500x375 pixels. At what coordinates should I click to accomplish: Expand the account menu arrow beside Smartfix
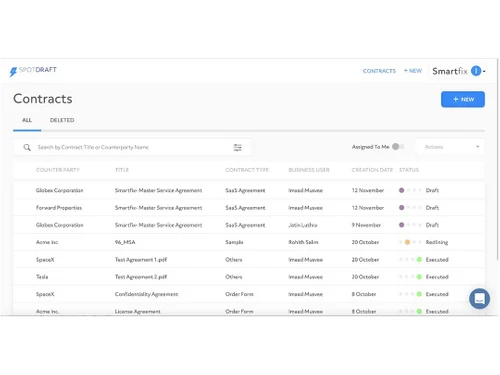coord(484,71)
